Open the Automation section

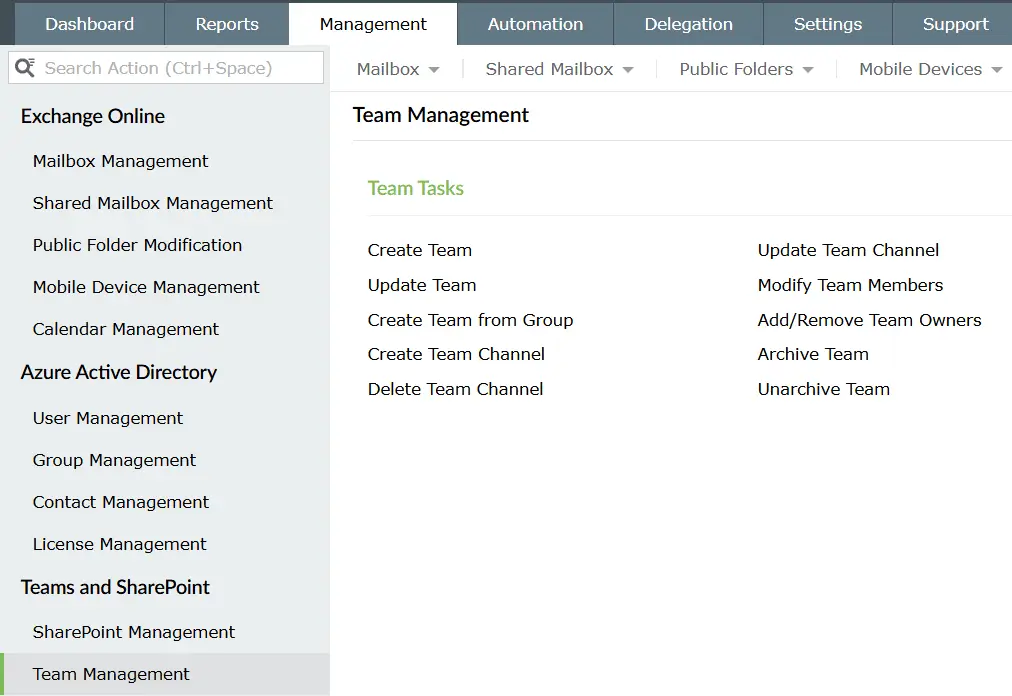535,23
